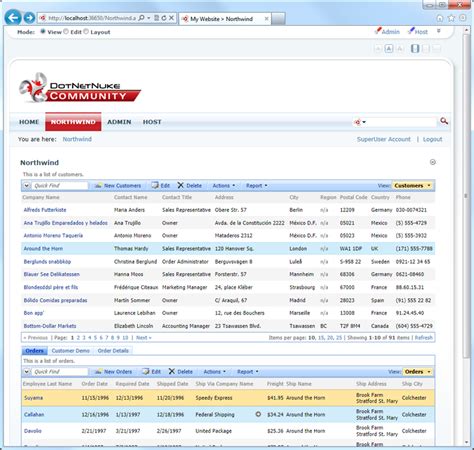Click the DotNetNuke Community logo
Image resolution: width=474 pixels, height=450 pixels.
pos(80,88)
